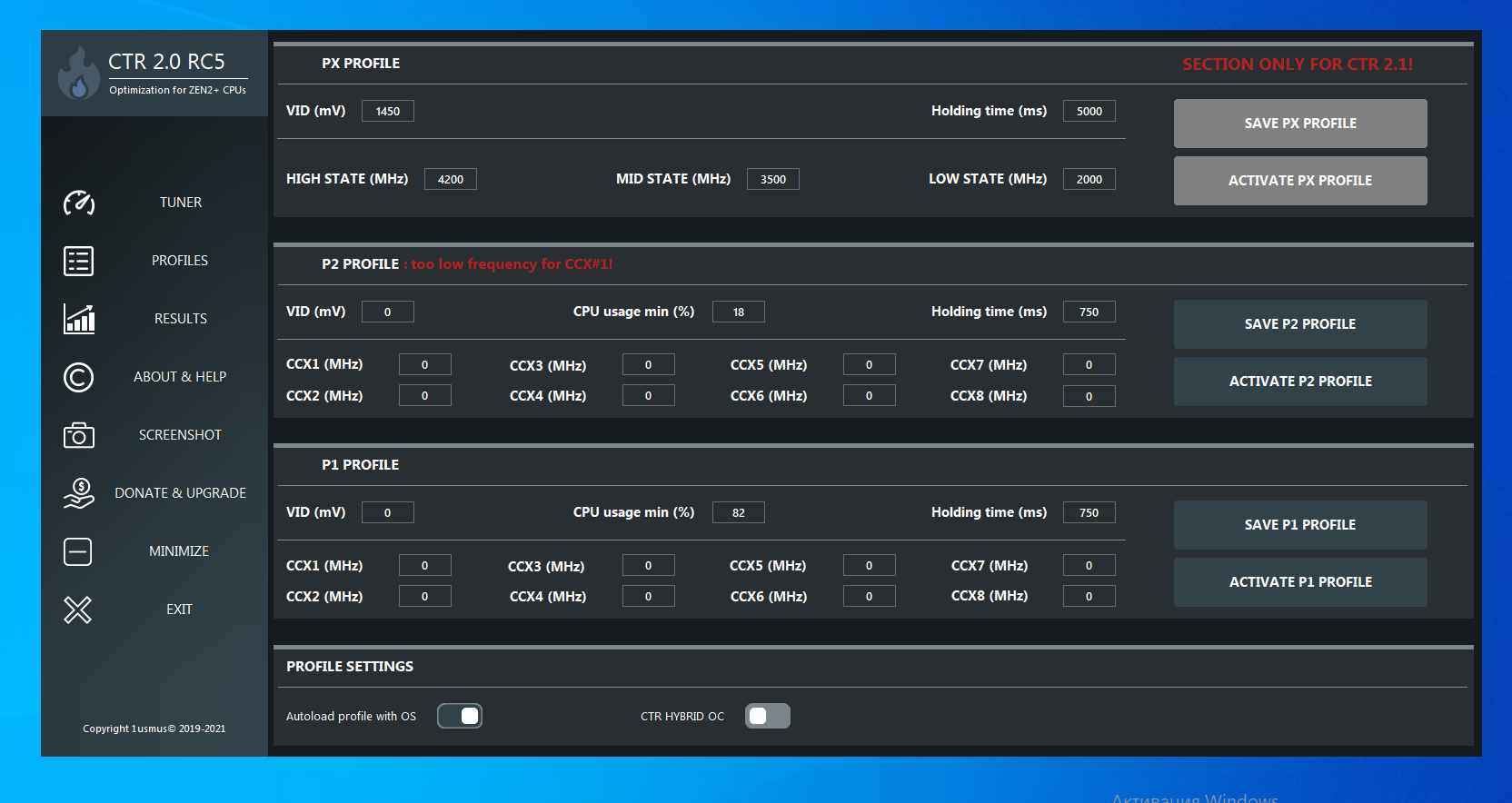Image resolution: width=1512 pixels, height=803 pixels.
Task: Click SAVE P1 PROFILE button
Action: pyautogui.click(x=1300, y=525)
